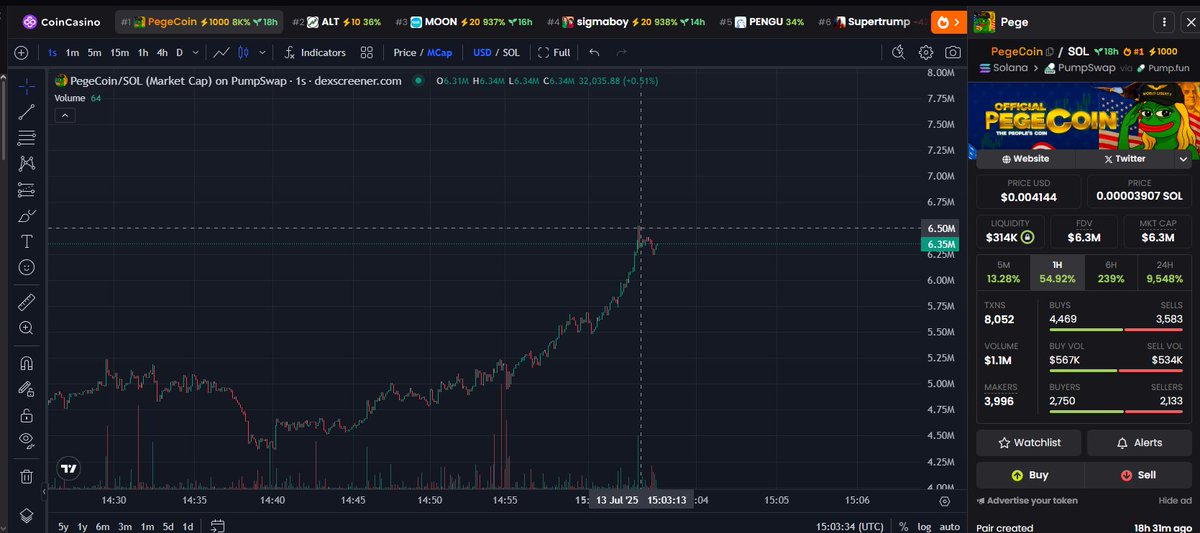Image resolution: width=1200 pixels, height=533 pixels.
Task: Select candlestick chart style
Action: coord(243,52)
